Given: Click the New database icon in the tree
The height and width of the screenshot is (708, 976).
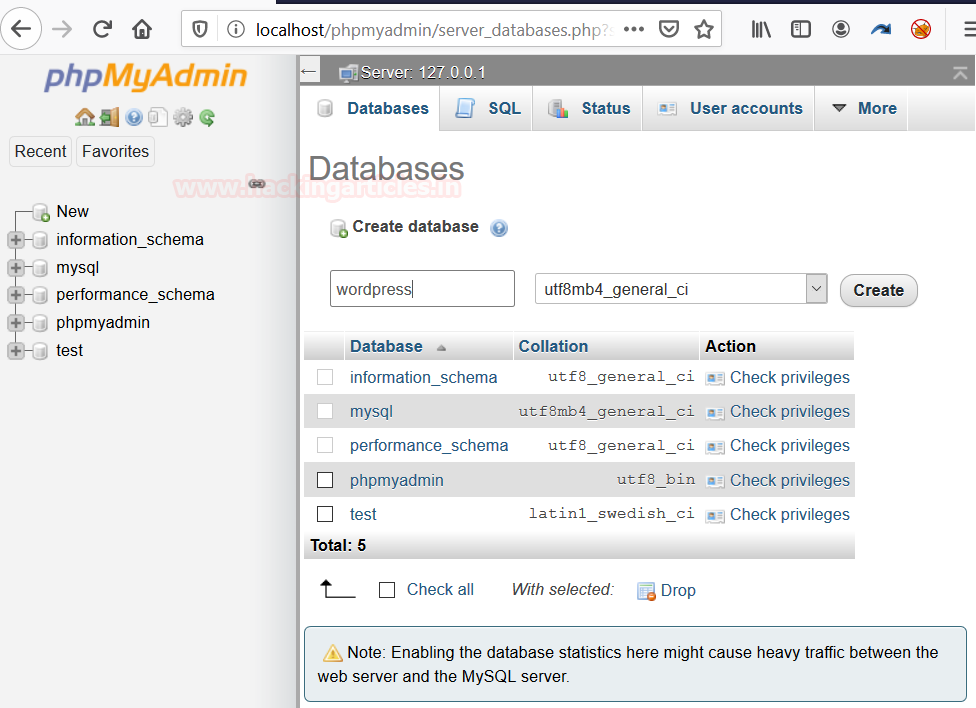Looking at the screenshot, I should (41, 212).
